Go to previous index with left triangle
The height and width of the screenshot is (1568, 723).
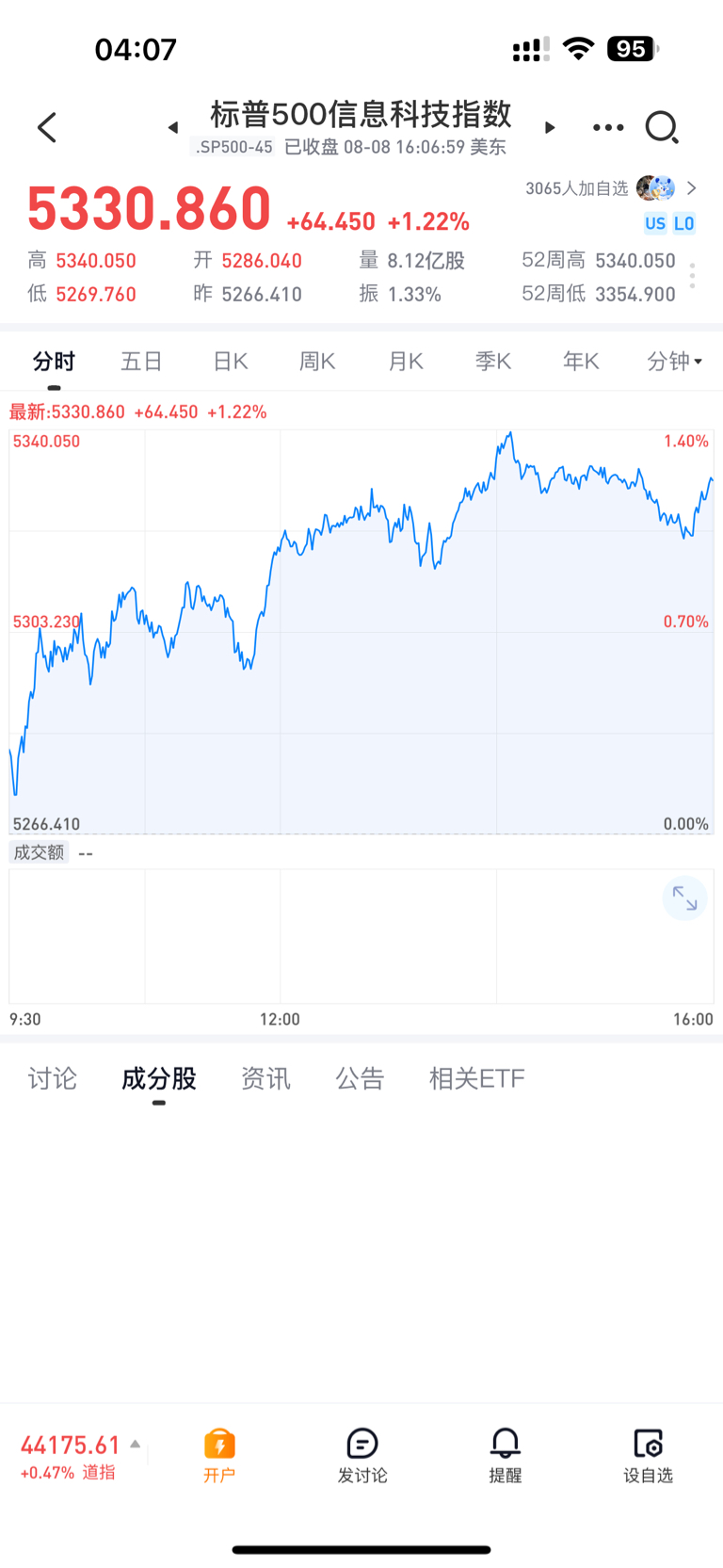(x=173, y=127)
